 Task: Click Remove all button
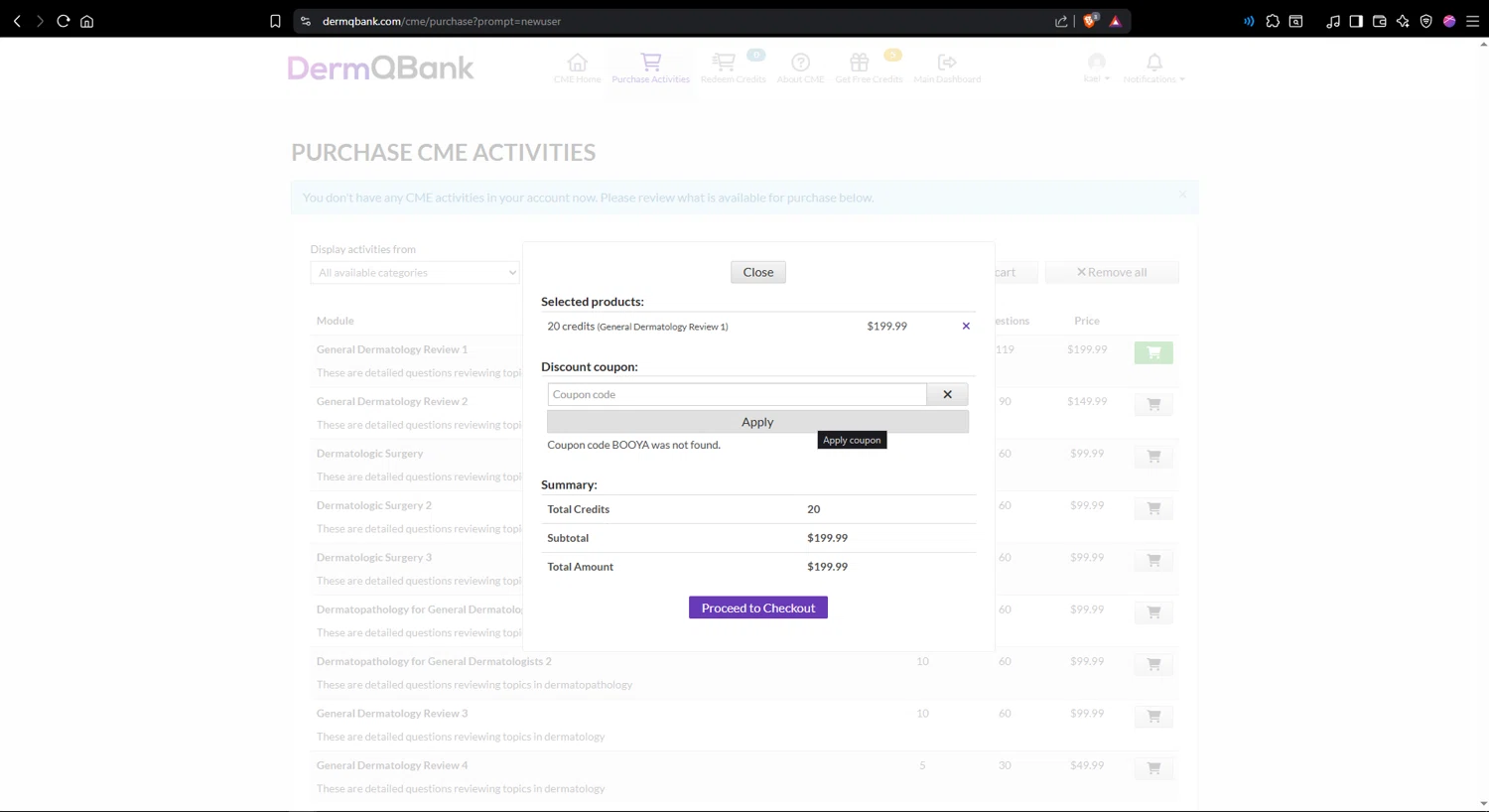(x=1112, y=272)
